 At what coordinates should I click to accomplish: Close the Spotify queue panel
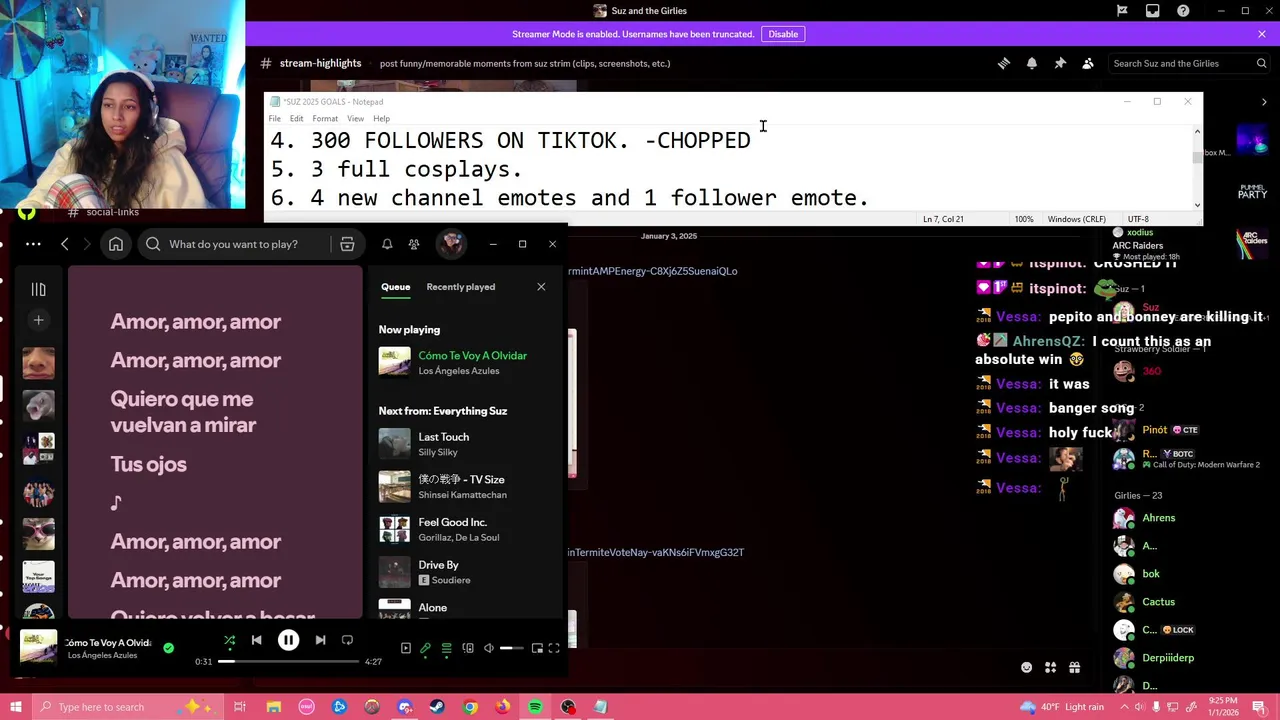pos(541,287)
